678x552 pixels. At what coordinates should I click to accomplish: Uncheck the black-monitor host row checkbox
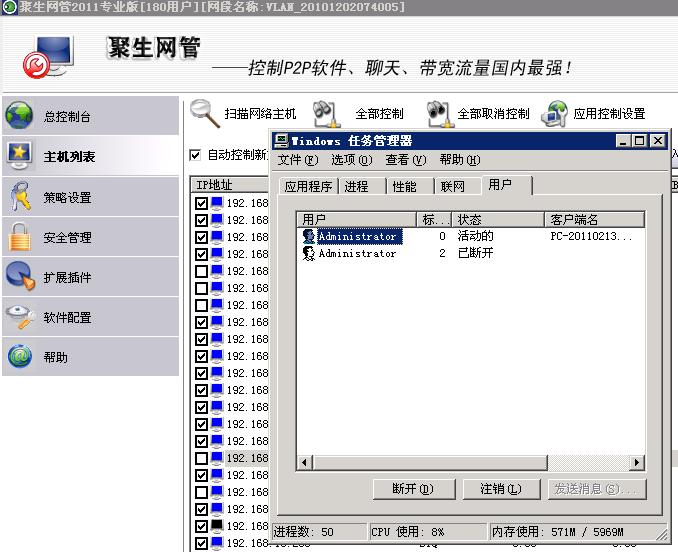[201, 526]
